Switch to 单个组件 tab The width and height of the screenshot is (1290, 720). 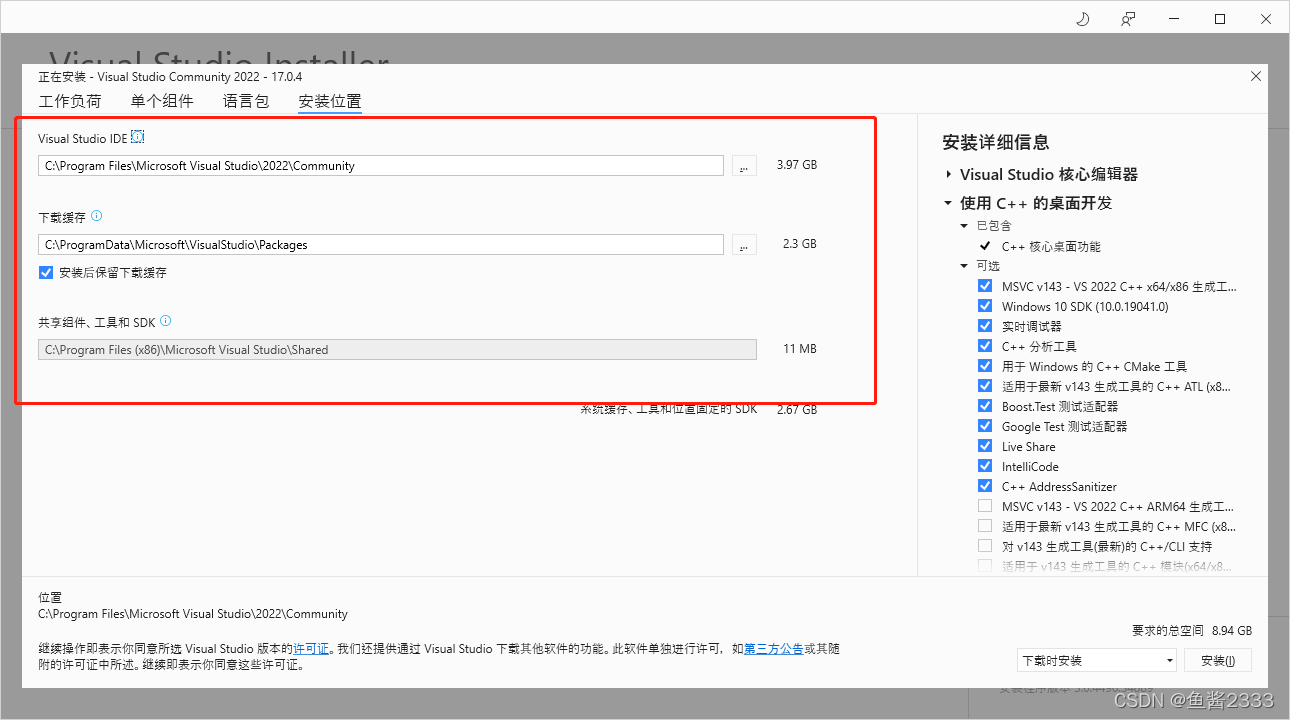(x=162, y=101)
